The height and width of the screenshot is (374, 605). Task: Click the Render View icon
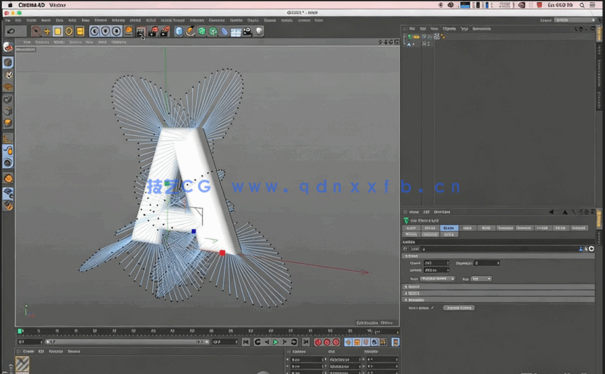pos(141,31)
